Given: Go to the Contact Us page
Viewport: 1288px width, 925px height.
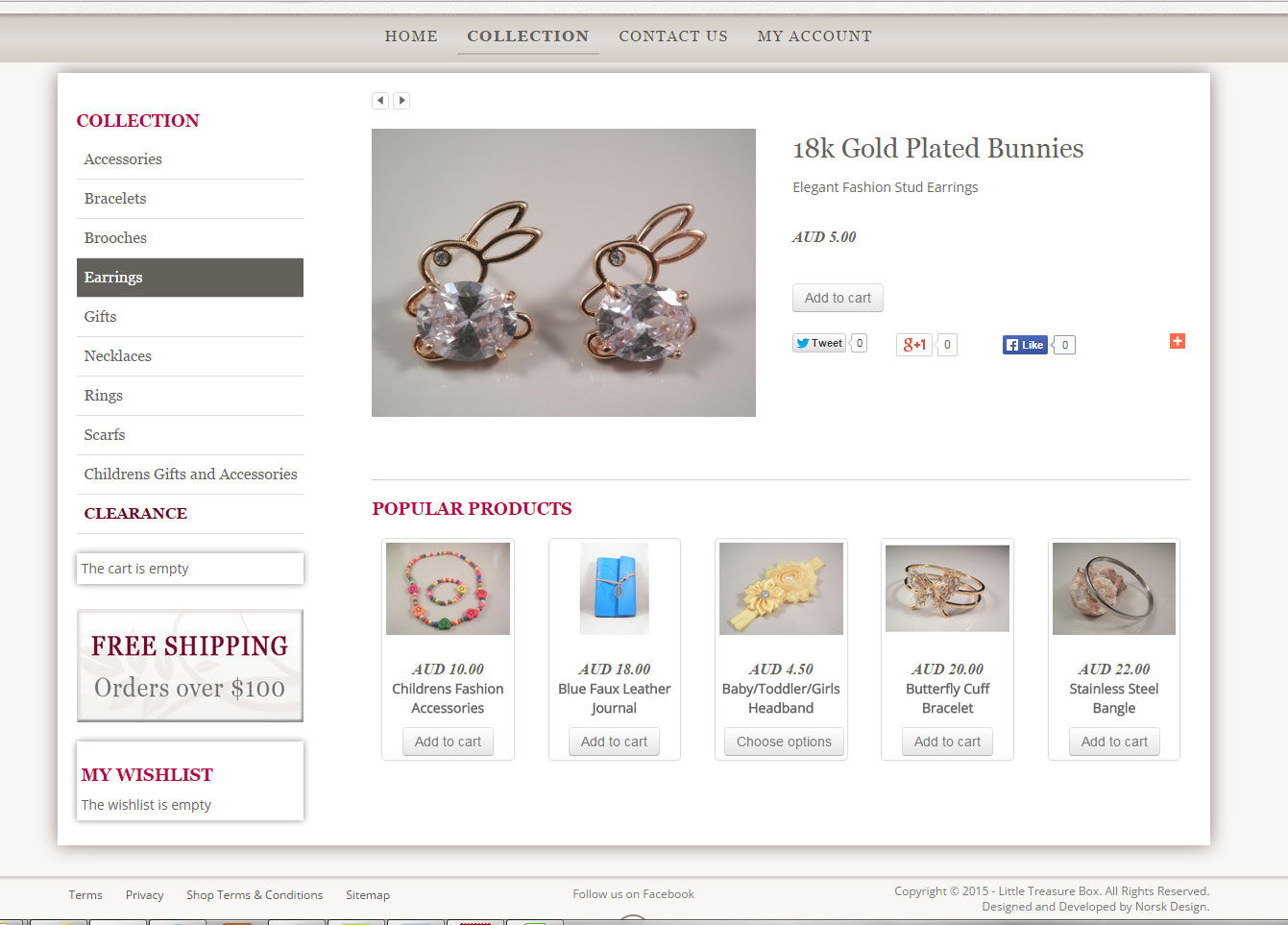Looking at the screenshot, I should (x=673, y=37).
